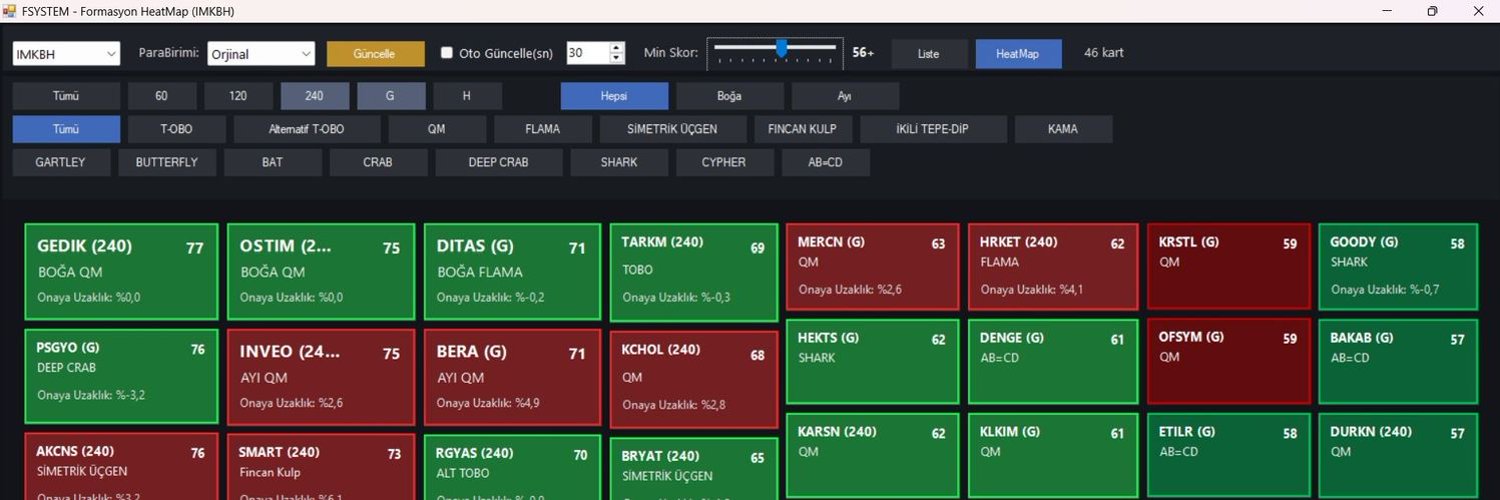Image resolution: width=1500 pixels, height=500 pixels.
Task: Filter by FINCAN KULP formation
Action: point(802,129)
